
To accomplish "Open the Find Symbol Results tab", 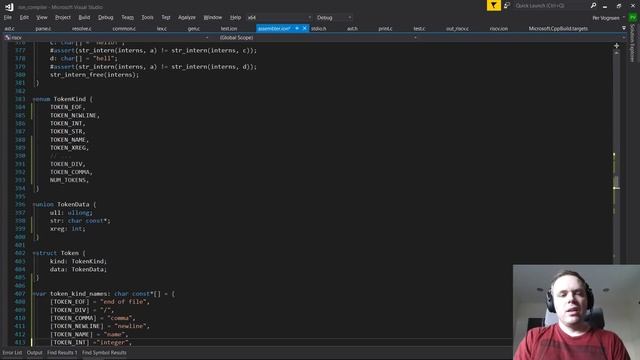I will pos(104,353).
